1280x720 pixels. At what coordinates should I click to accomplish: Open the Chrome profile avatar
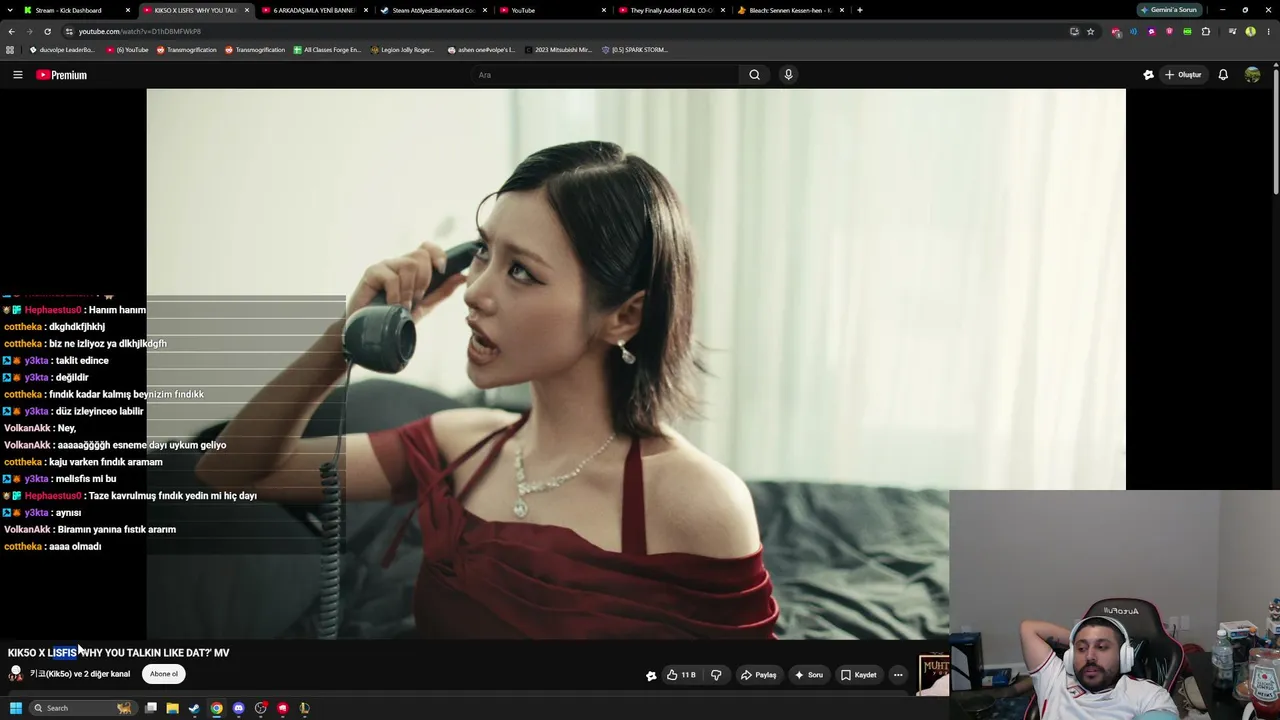(x=1250, y=31)
